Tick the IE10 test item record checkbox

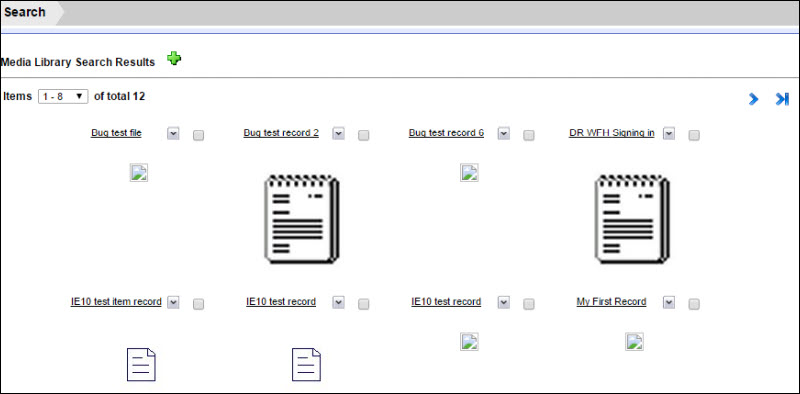tap(198, 304)
